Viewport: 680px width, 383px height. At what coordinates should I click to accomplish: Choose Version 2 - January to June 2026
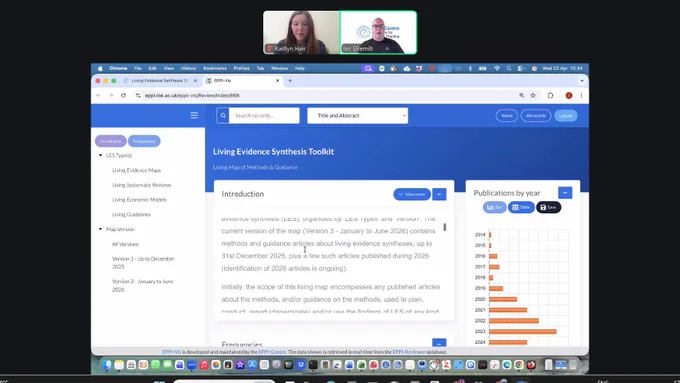[143, 285]
